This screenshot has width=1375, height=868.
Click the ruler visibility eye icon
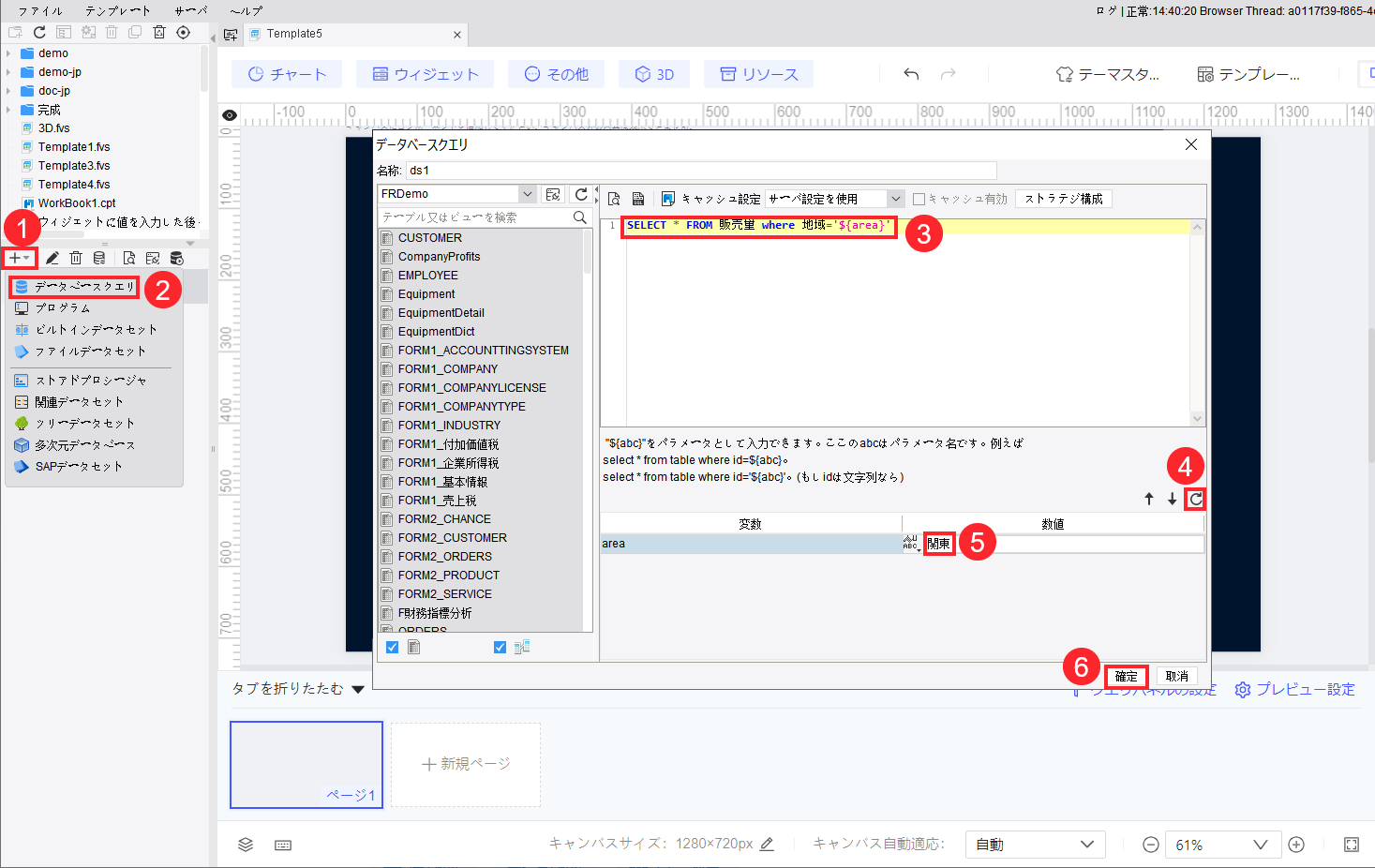click(x=230, y=115)
